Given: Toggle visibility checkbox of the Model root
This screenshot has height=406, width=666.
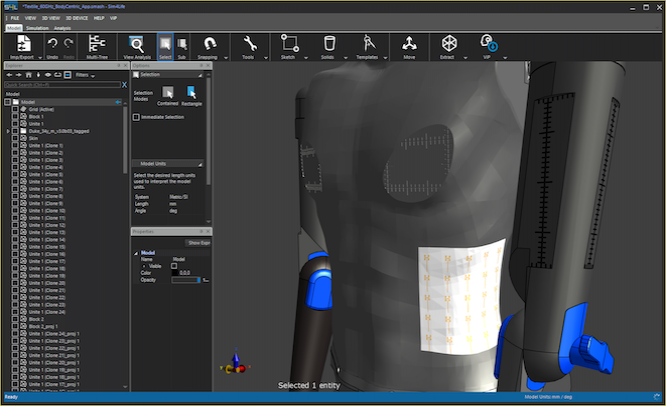Looking at the screenshot, I should tap(8, 102).
